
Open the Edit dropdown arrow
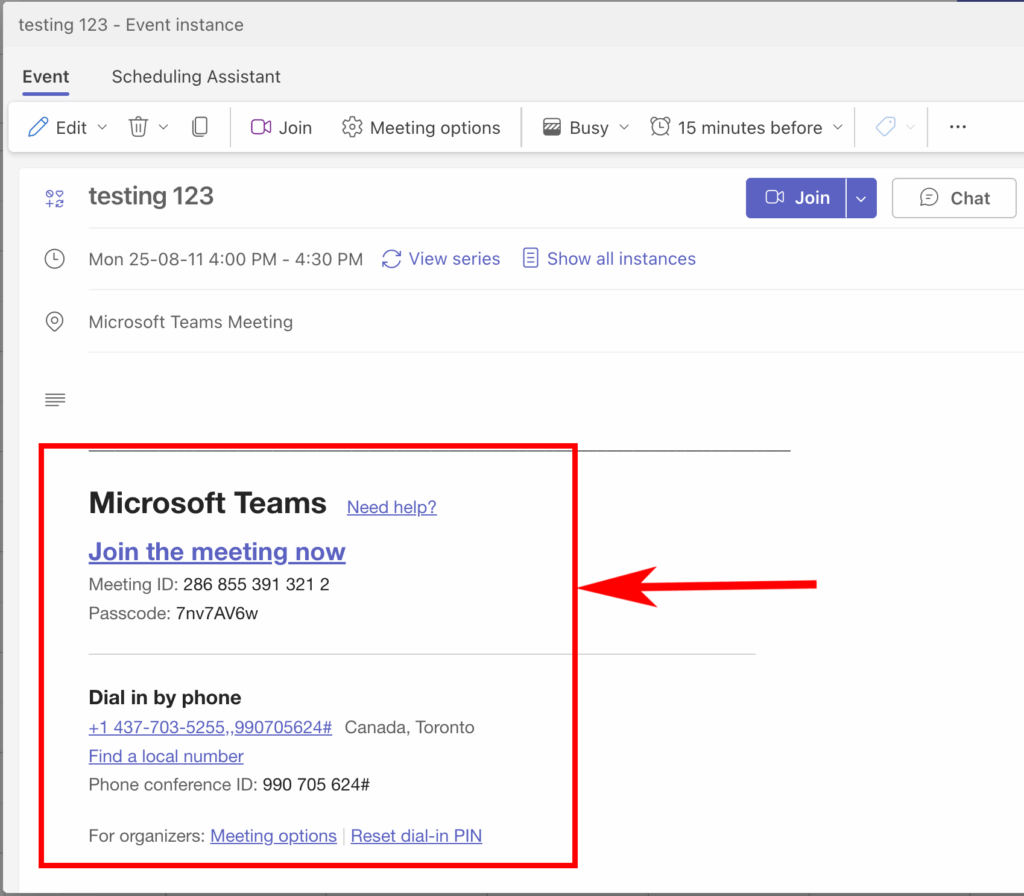coord(102,127)
